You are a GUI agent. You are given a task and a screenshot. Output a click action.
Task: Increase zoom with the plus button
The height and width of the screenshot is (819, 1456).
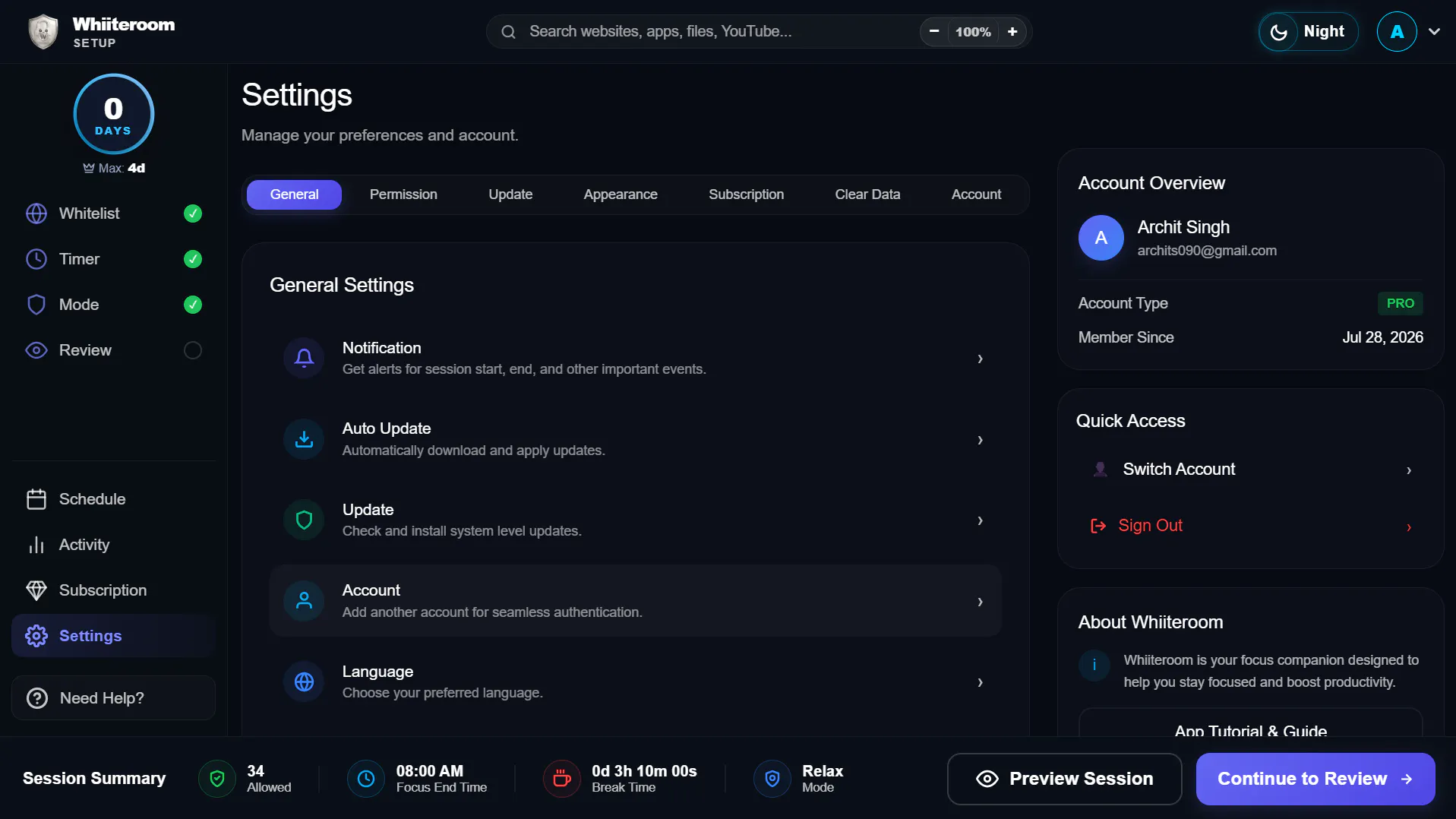pos(1012,32)
